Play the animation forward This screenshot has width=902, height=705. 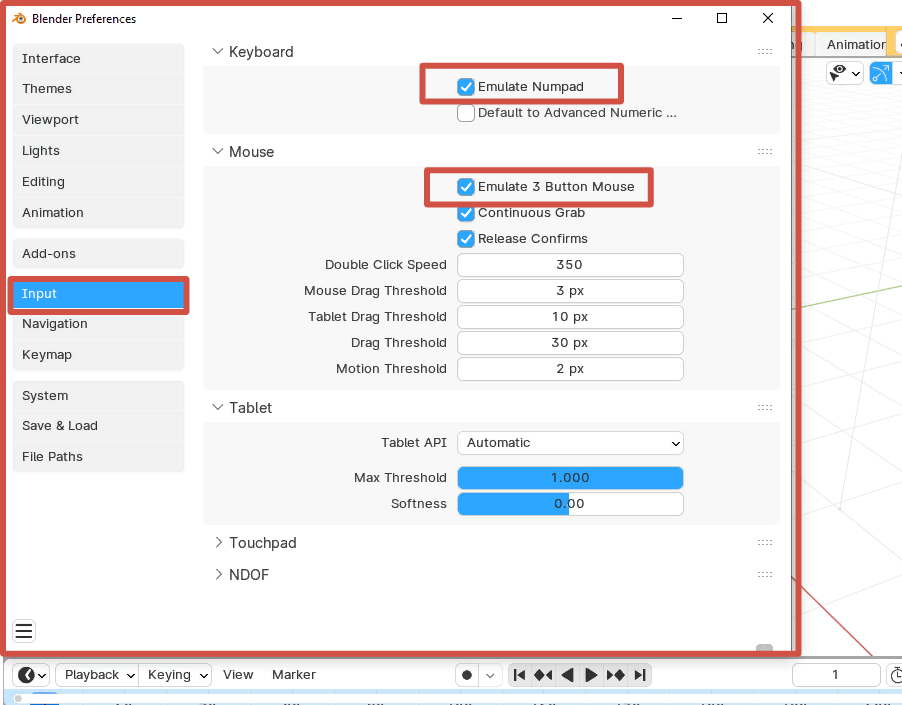click(x=591, y=675)
